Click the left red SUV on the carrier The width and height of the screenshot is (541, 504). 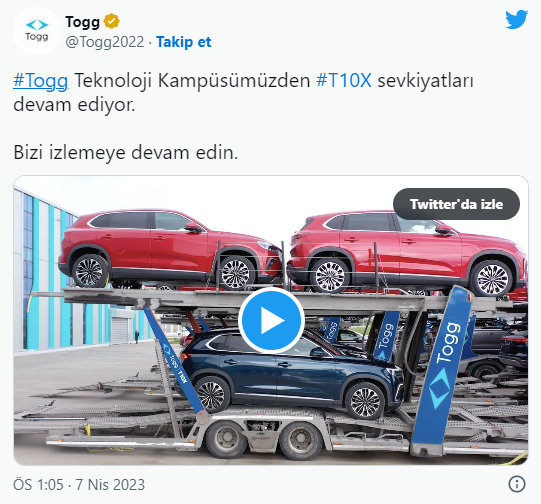coord(170,248)
